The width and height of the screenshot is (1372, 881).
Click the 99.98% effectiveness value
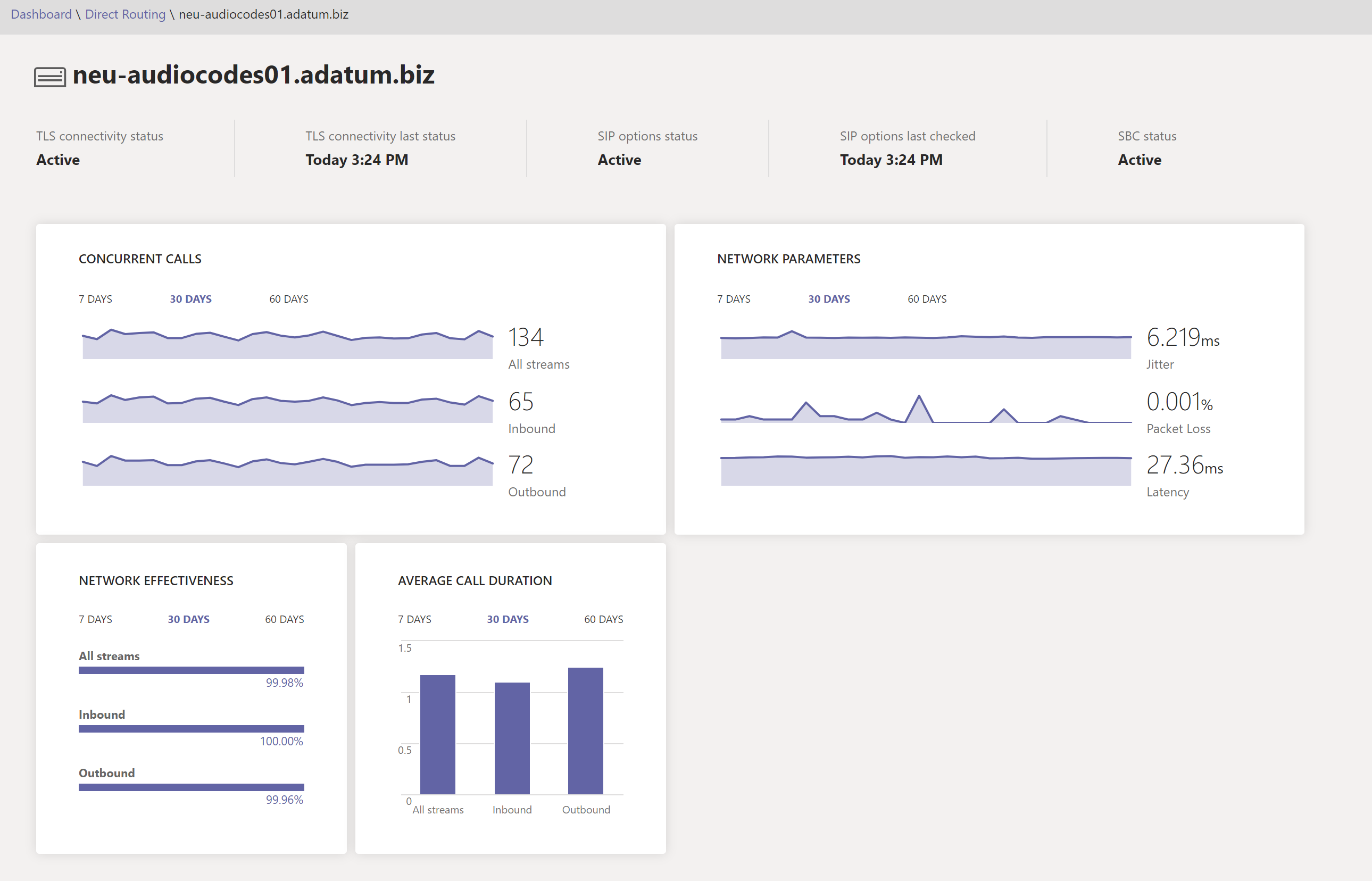284,683
